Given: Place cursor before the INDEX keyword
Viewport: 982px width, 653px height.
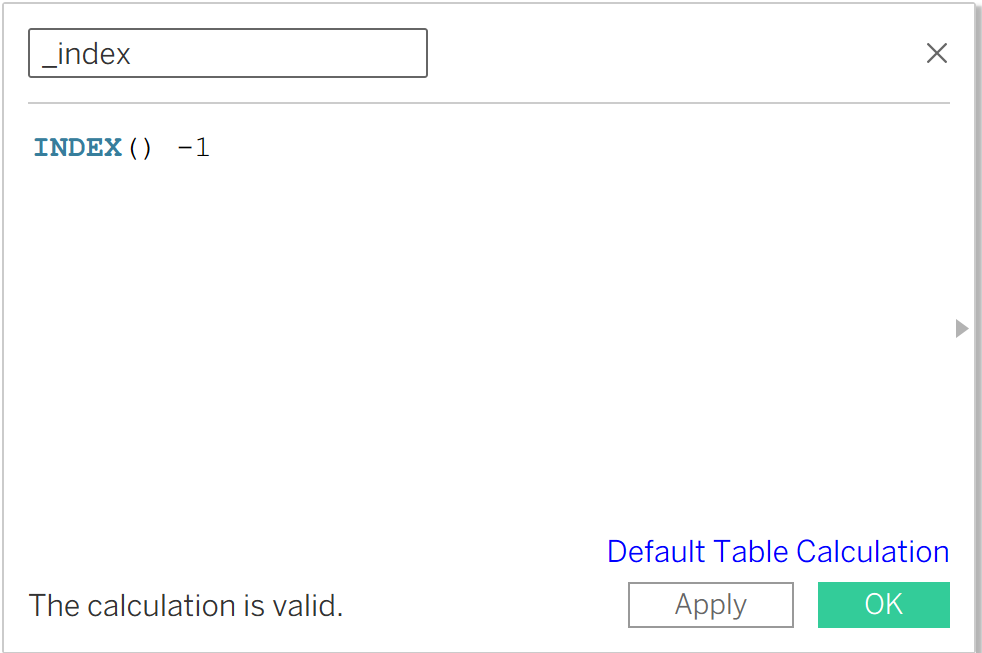Looking at the screenshot, I should [x=34, y=148].
